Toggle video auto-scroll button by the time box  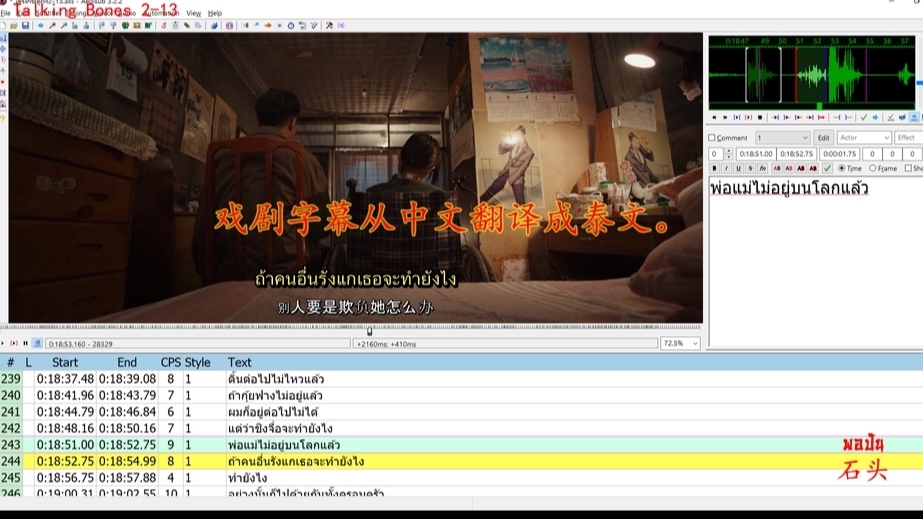click(37, 343)
